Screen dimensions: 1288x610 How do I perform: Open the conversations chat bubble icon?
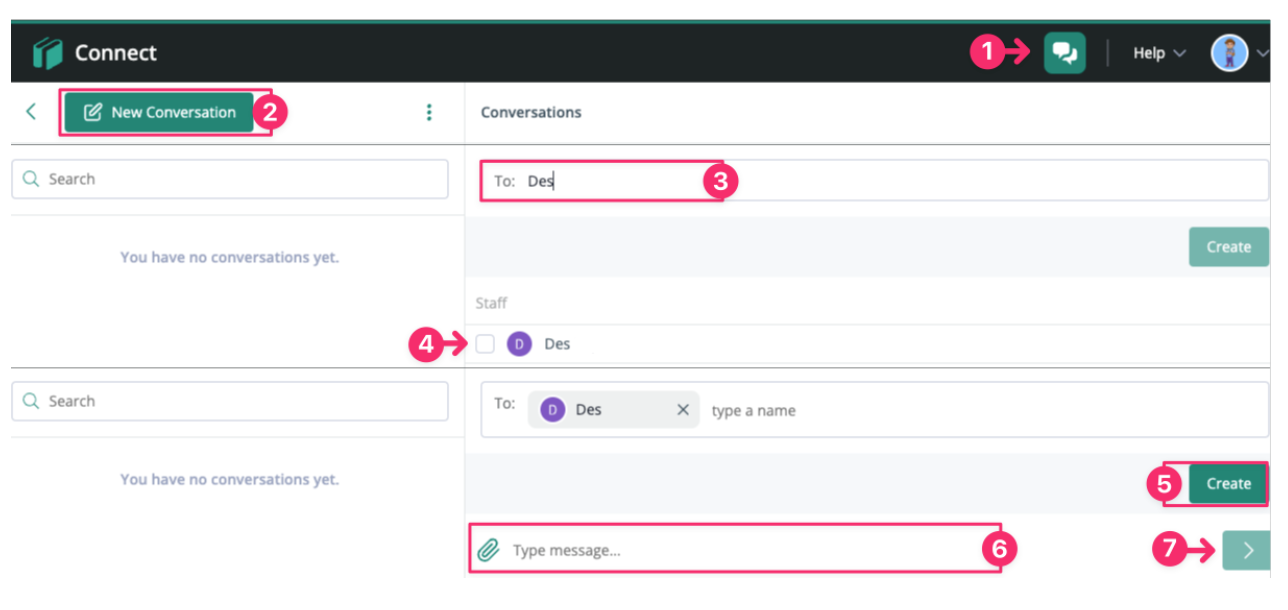tap(1064, 53)
